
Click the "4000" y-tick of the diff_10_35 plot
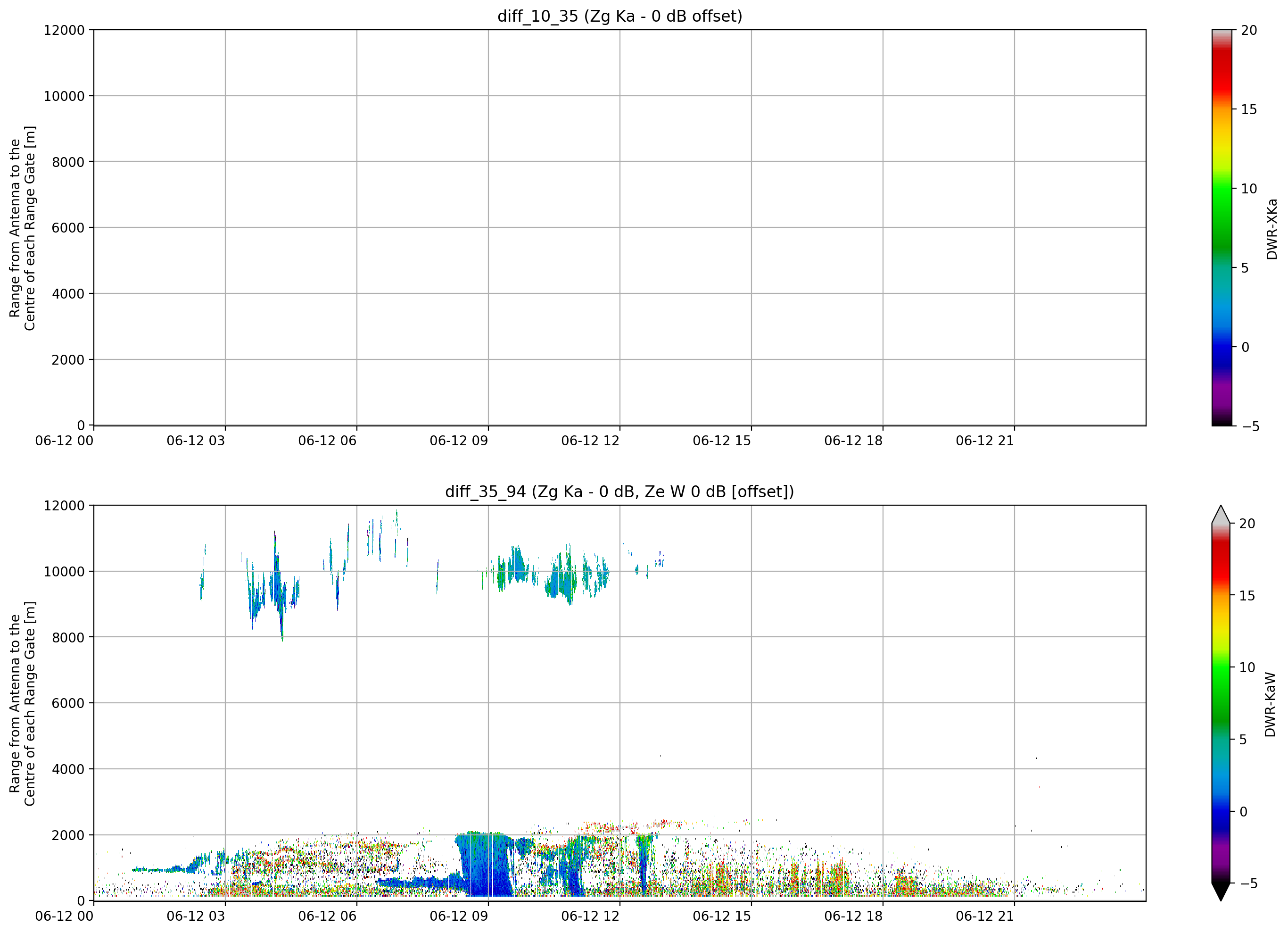click(68, 294)
